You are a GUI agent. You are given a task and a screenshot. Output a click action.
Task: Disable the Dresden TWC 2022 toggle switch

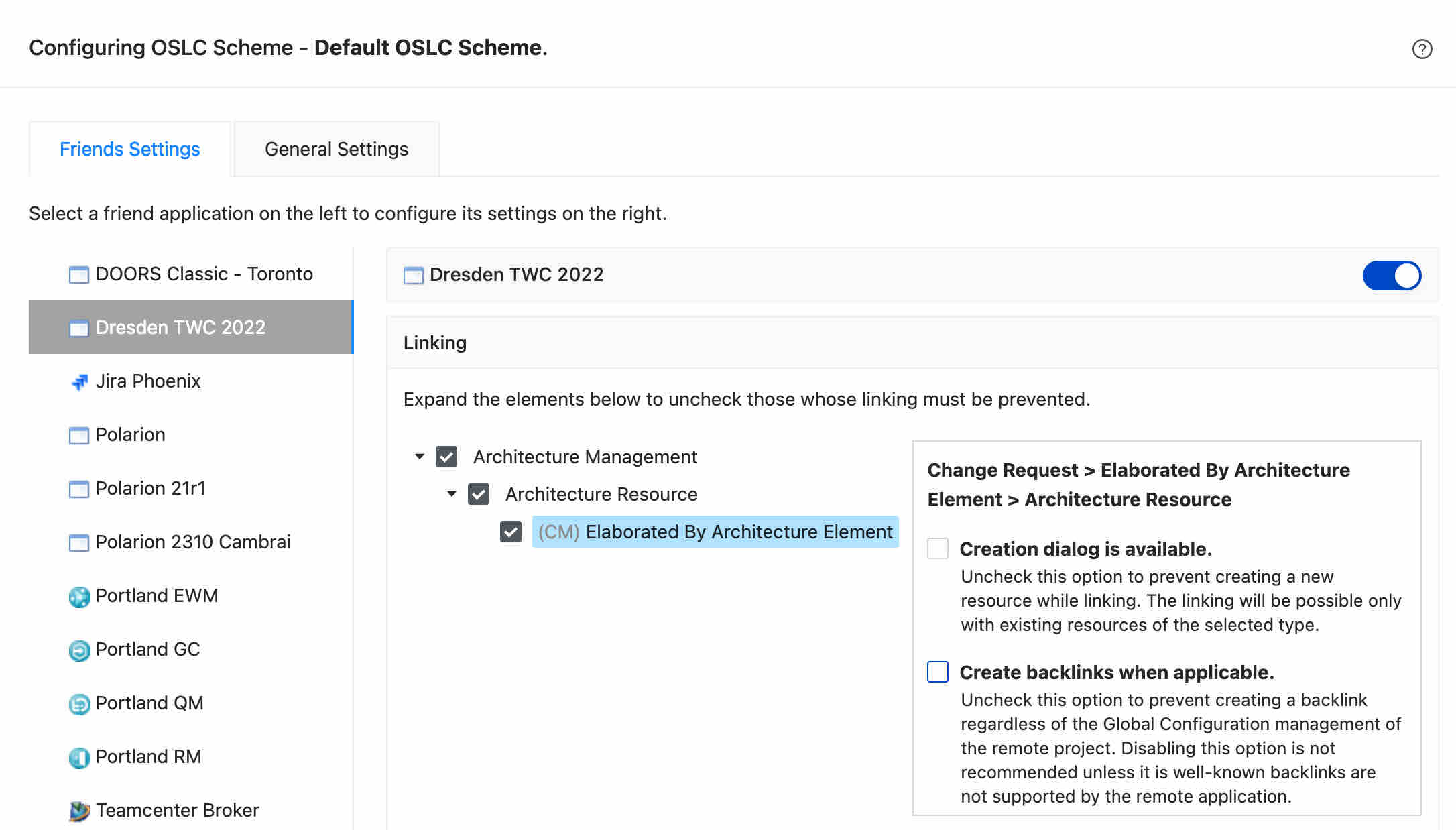coord(1392,275)
